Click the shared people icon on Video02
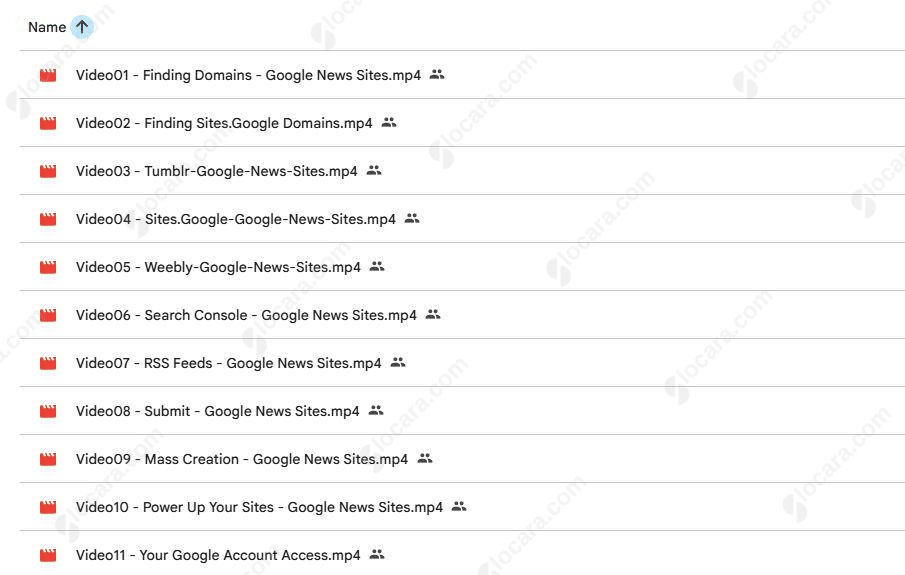This screenshot has width=905, height=575. tap(389, 123)
